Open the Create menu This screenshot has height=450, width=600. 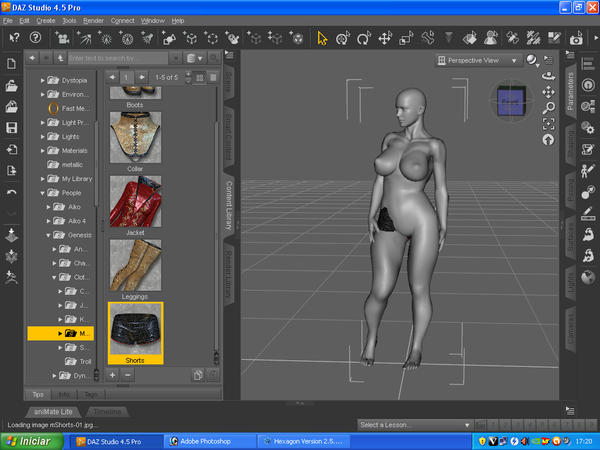point(46,21)
